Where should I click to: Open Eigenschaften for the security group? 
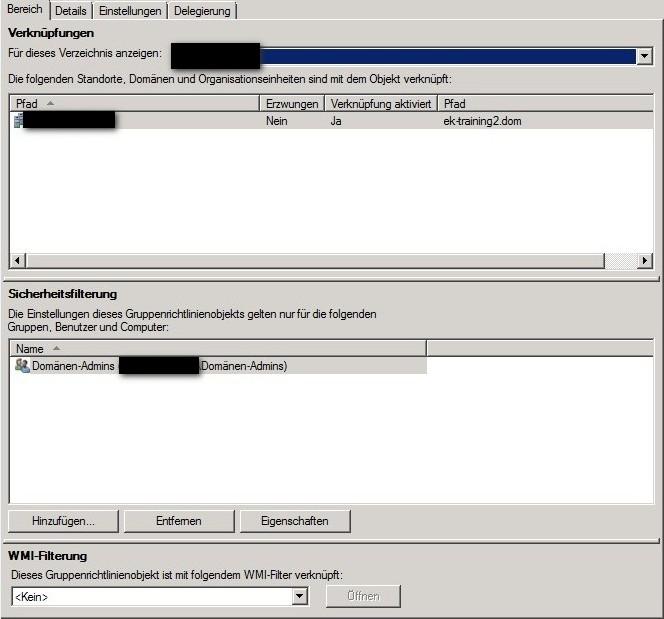(297, 521)
